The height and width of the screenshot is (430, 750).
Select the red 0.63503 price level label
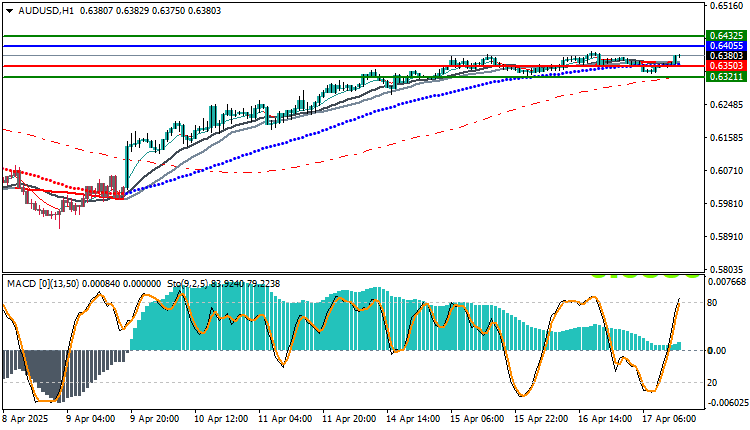[726, 66]
